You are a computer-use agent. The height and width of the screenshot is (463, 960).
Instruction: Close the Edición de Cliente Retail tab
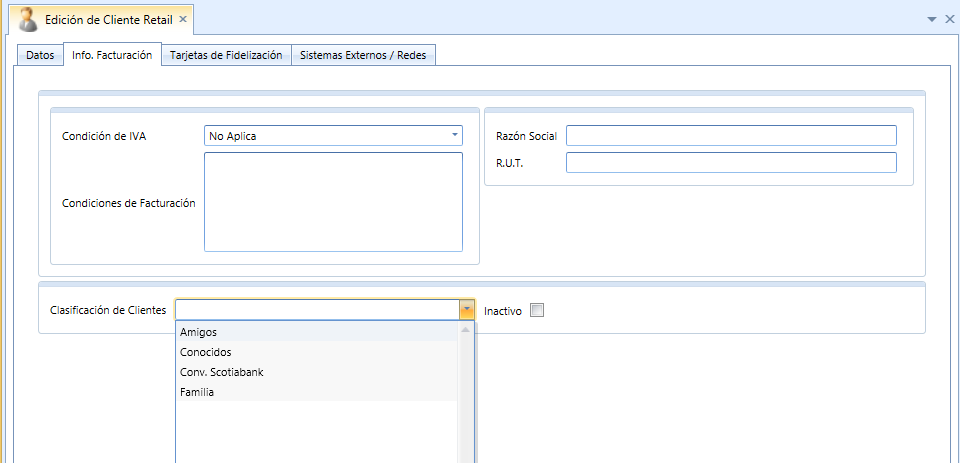(182, 20)
